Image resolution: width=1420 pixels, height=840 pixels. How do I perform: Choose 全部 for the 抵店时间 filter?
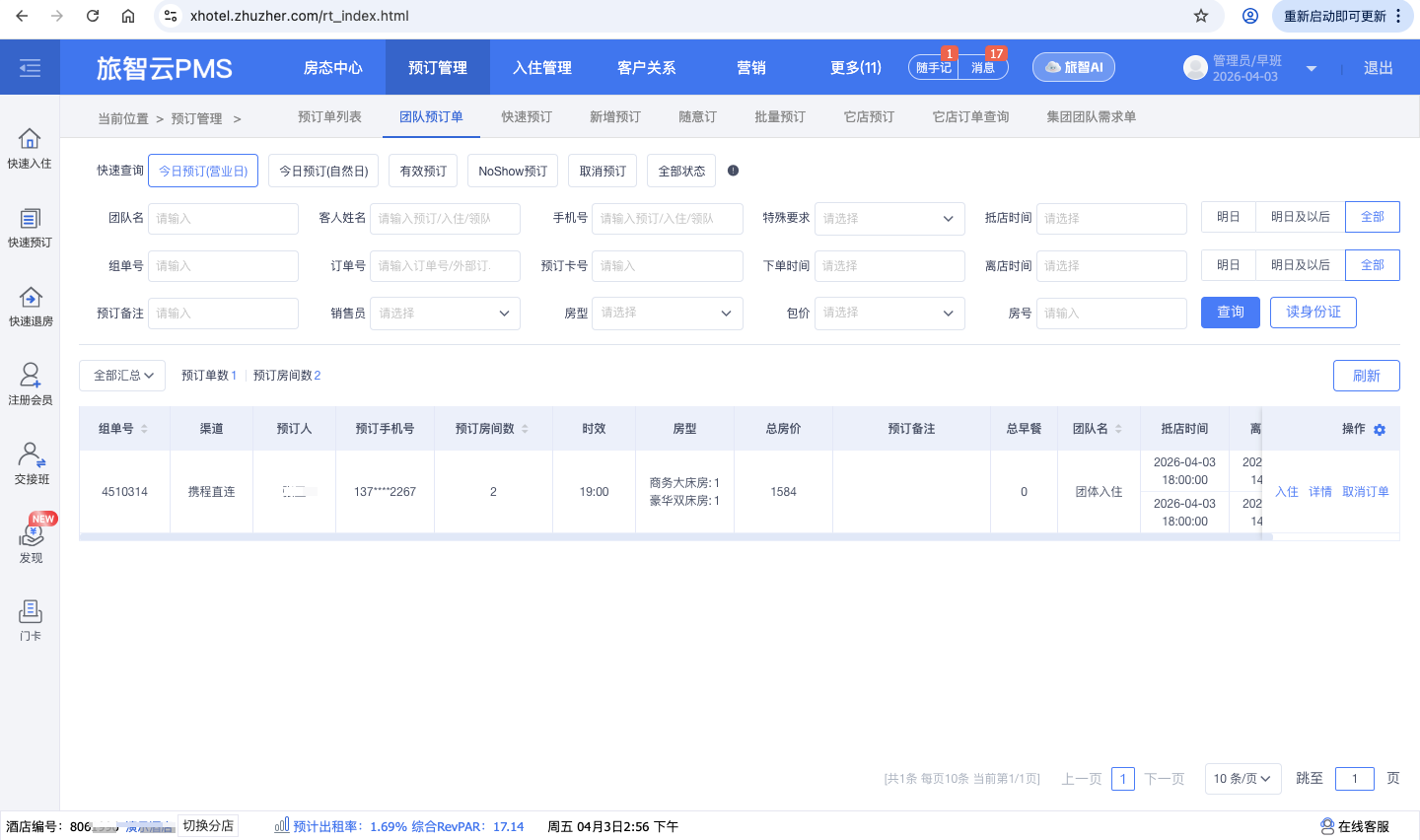point(1373,217)
